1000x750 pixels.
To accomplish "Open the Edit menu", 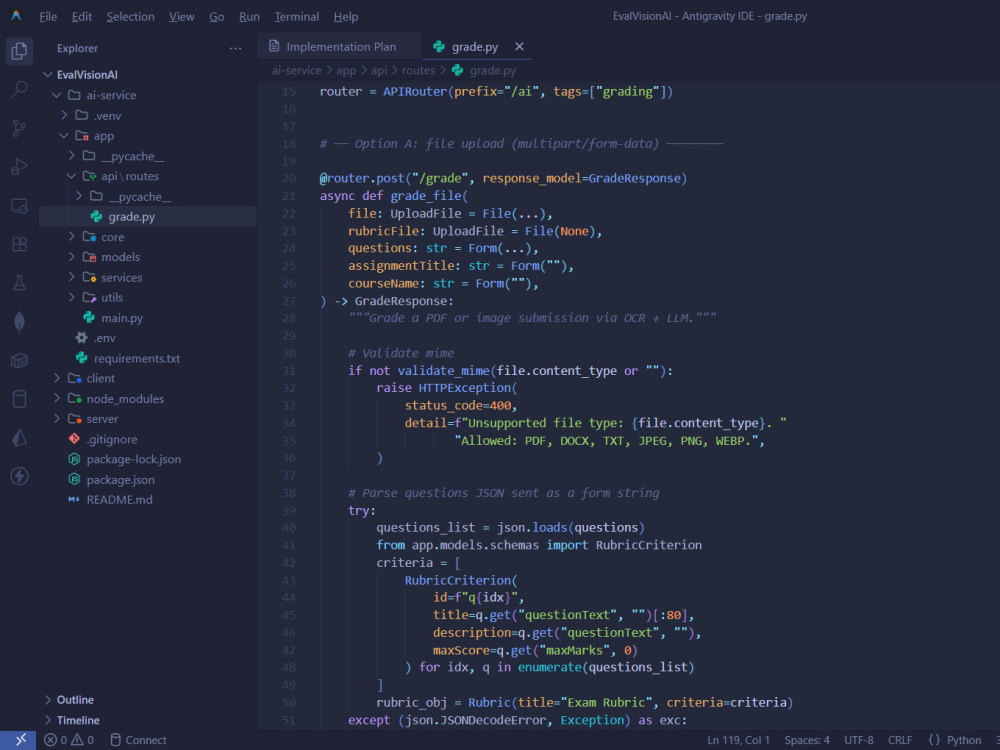I will coord(82,17).
